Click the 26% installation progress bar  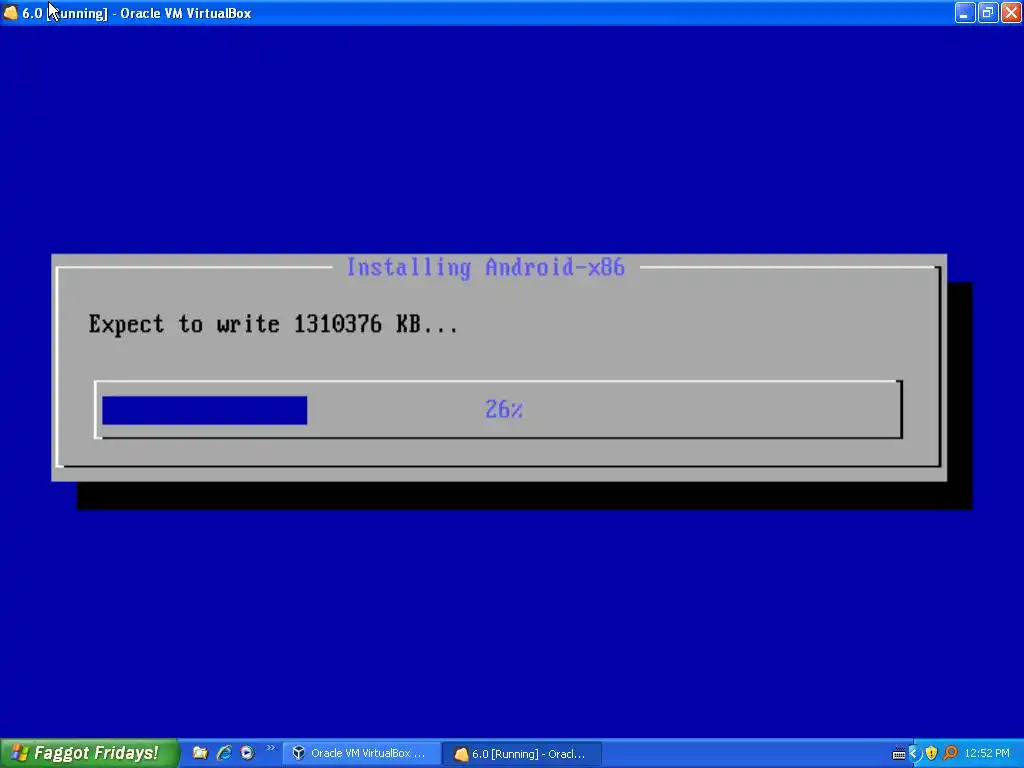tap(498, 409)
